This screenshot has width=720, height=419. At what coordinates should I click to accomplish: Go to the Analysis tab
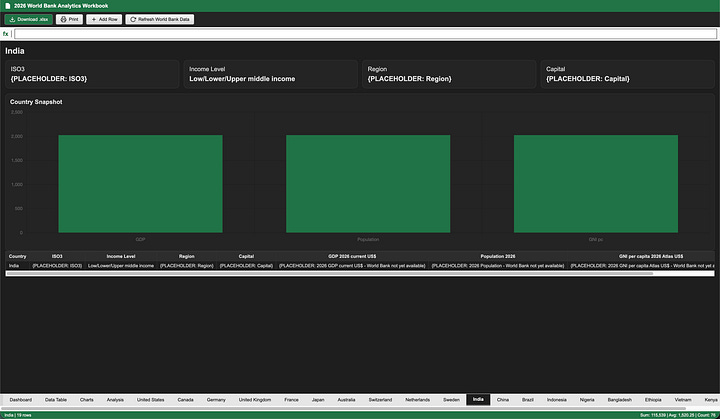[x=115, y=400]
